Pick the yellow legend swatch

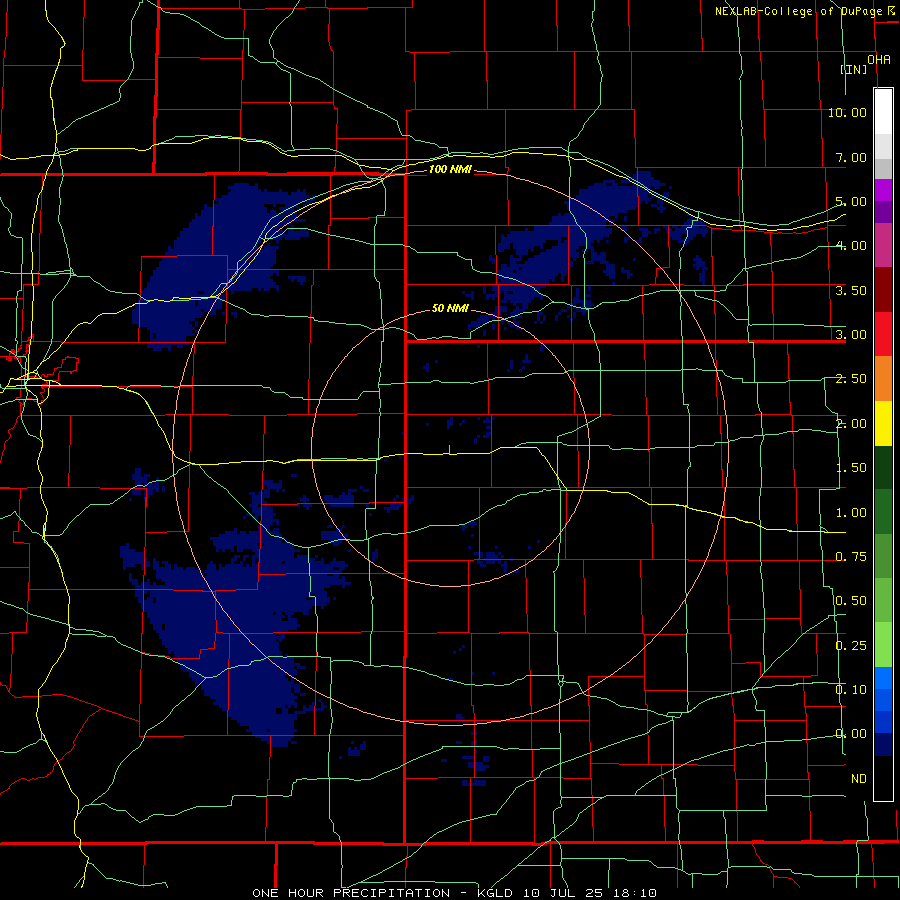point(883,423)
